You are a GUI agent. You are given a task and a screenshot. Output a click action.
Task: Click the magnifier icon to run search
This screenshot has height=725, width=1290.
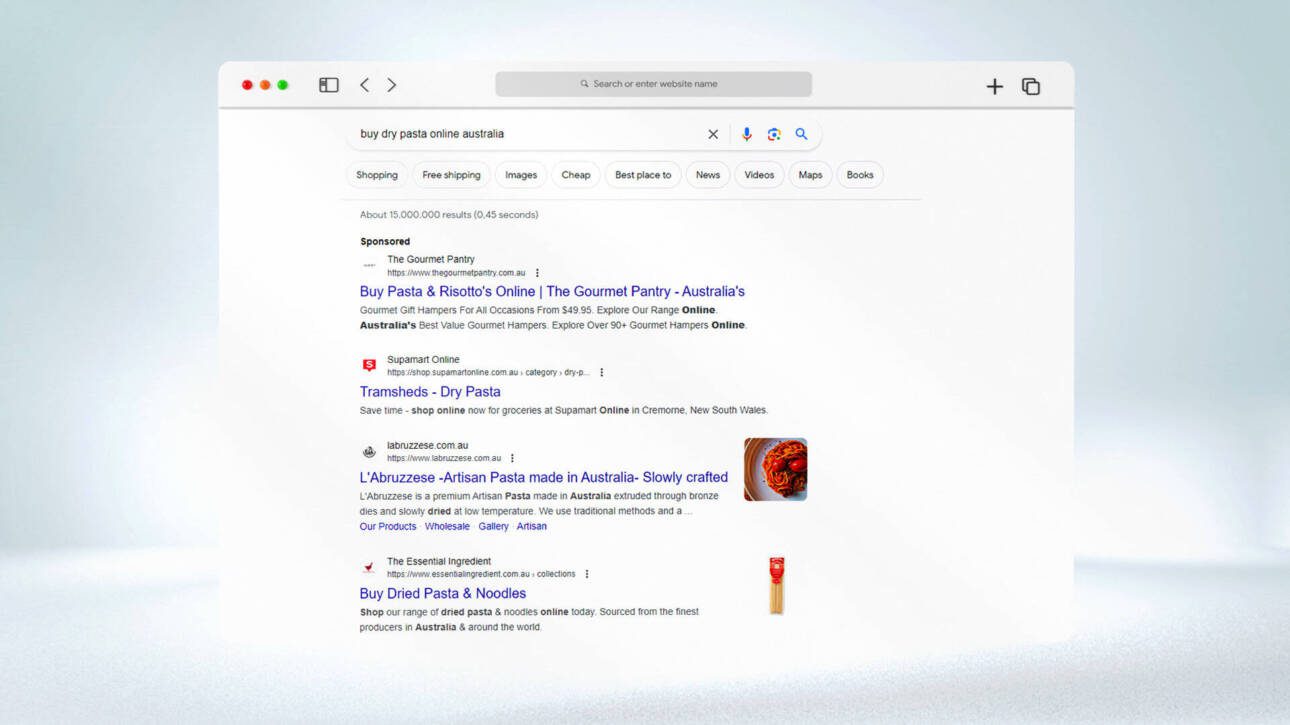(x=801, y=133)
